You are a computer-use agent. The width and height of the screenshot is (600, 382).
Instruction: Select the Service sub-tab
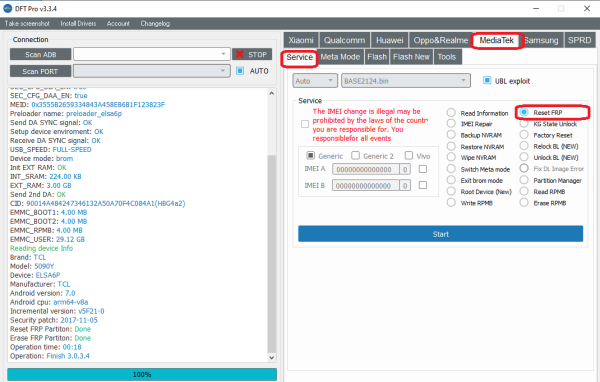[x=300, y=57]
